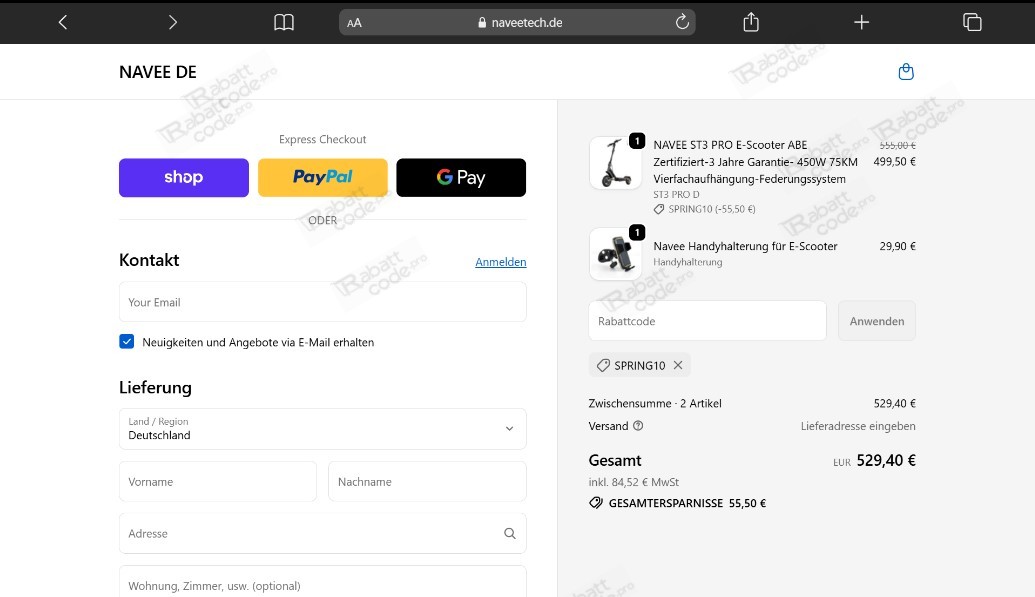Pay with Shop Pay express button

tap(184, 178)
